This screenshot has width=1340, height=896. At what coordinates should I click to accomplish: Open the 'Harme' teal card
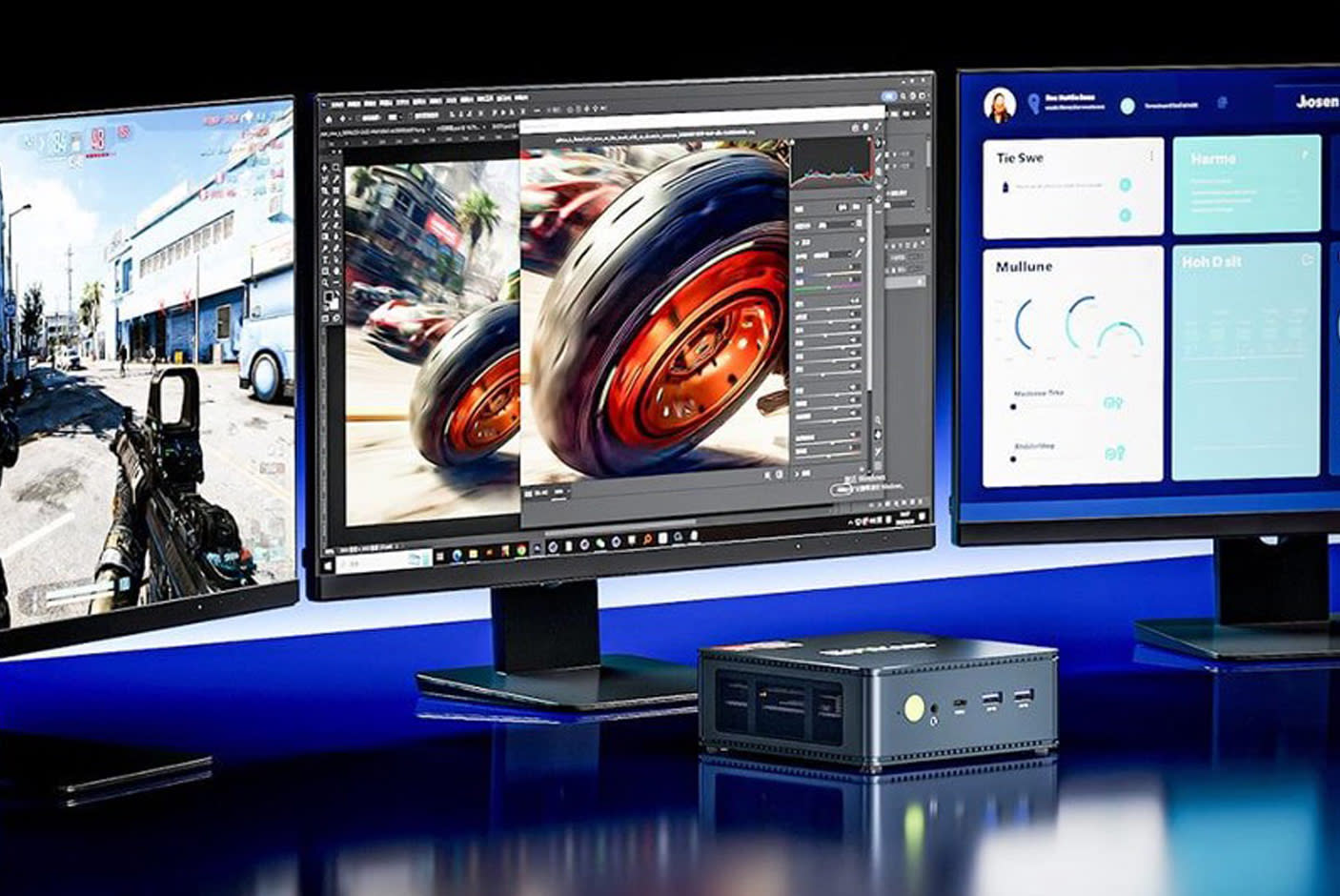1247,185
